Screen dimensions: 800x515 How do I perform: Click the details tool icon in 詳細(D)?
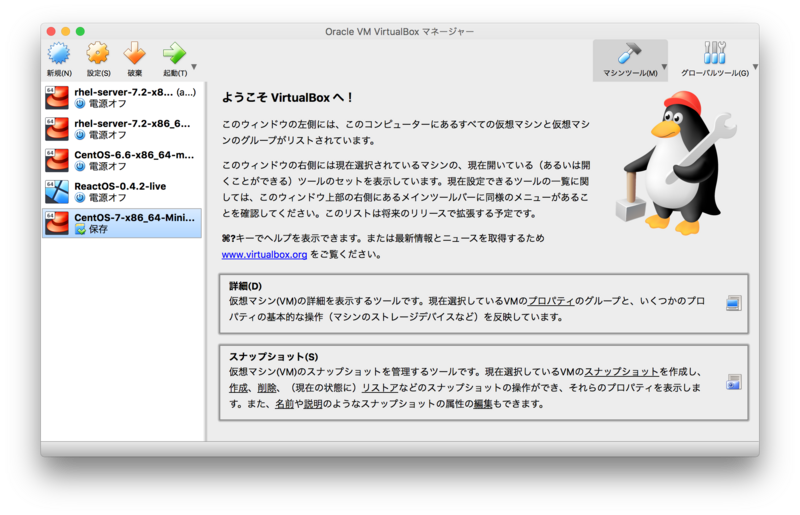pyautogui.click(x=734, y=303)
